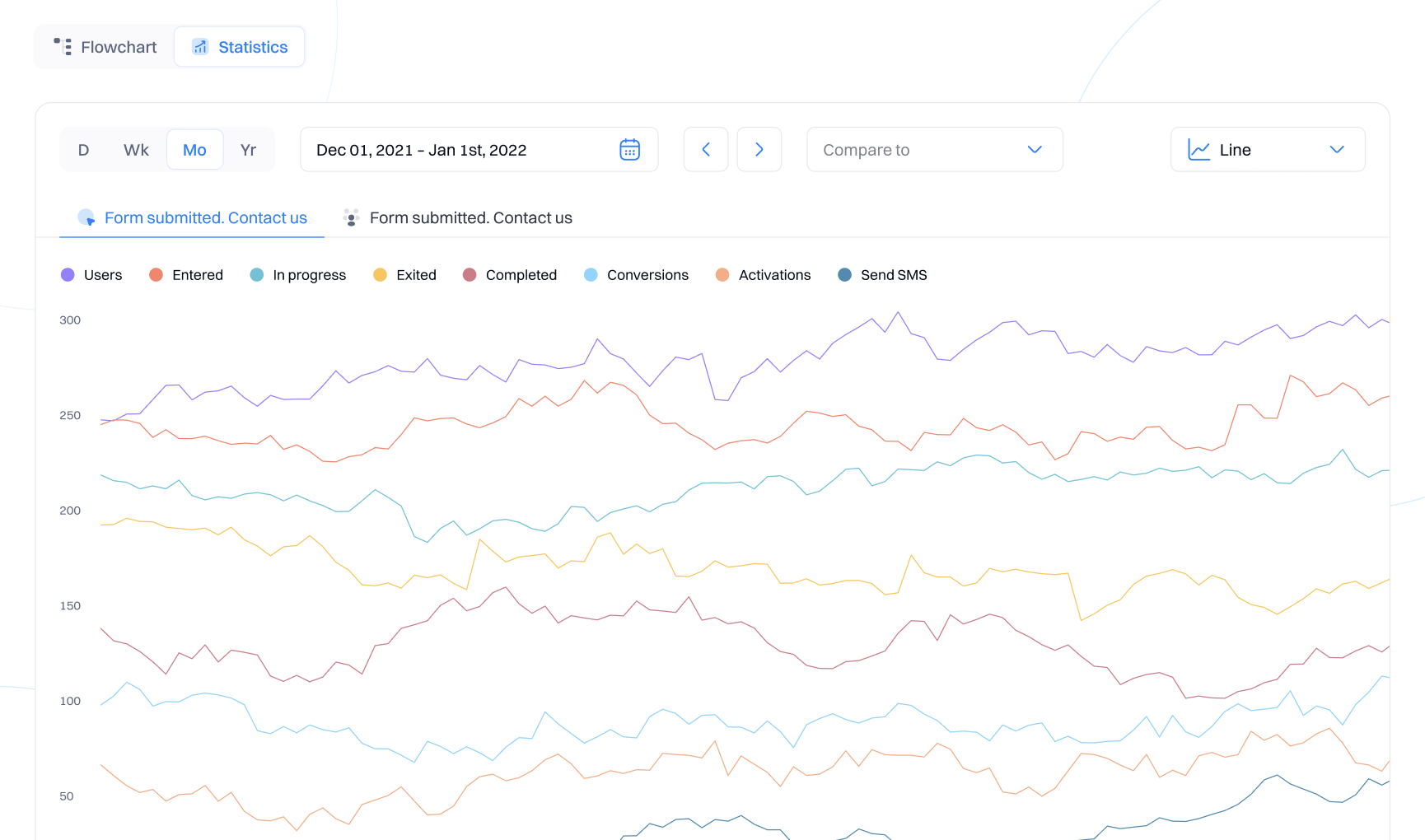Switch to Flowchart view
1425x840 pixels.
point(105,47)
